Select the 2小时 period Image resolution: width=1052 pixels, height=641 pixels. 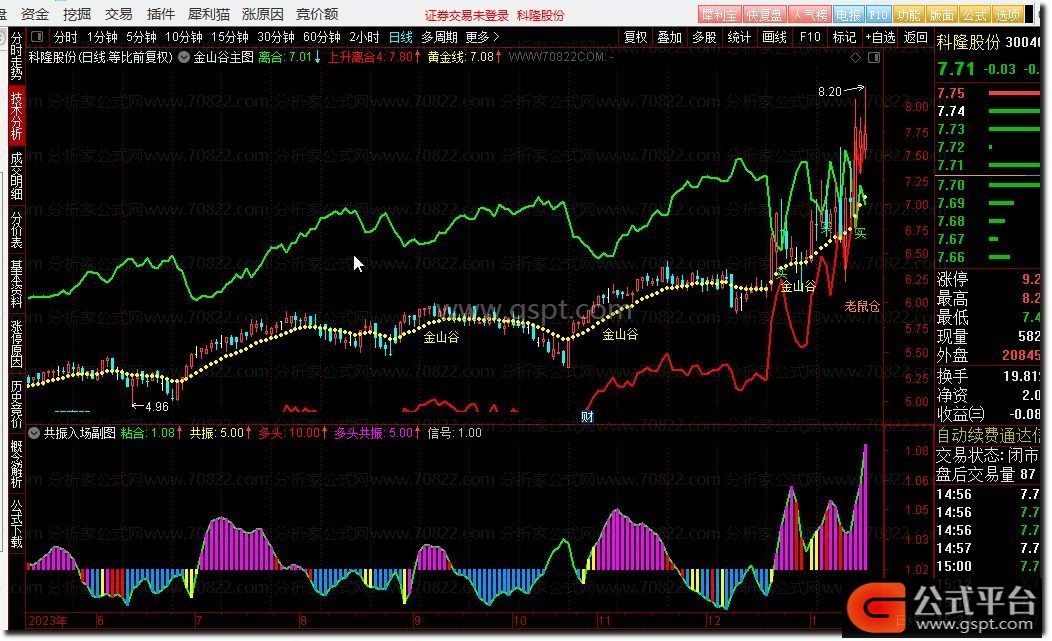[x=364, y=37]
